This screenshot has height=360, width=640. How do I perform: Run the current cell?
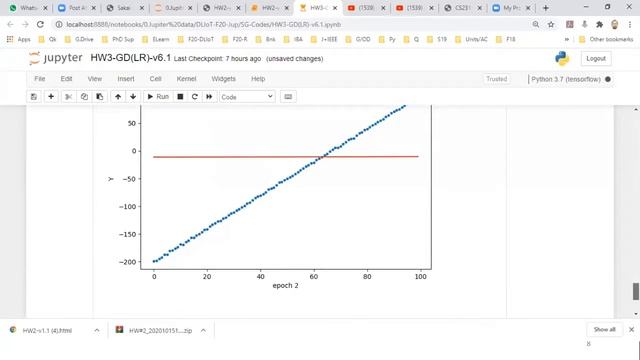[158, 97]
